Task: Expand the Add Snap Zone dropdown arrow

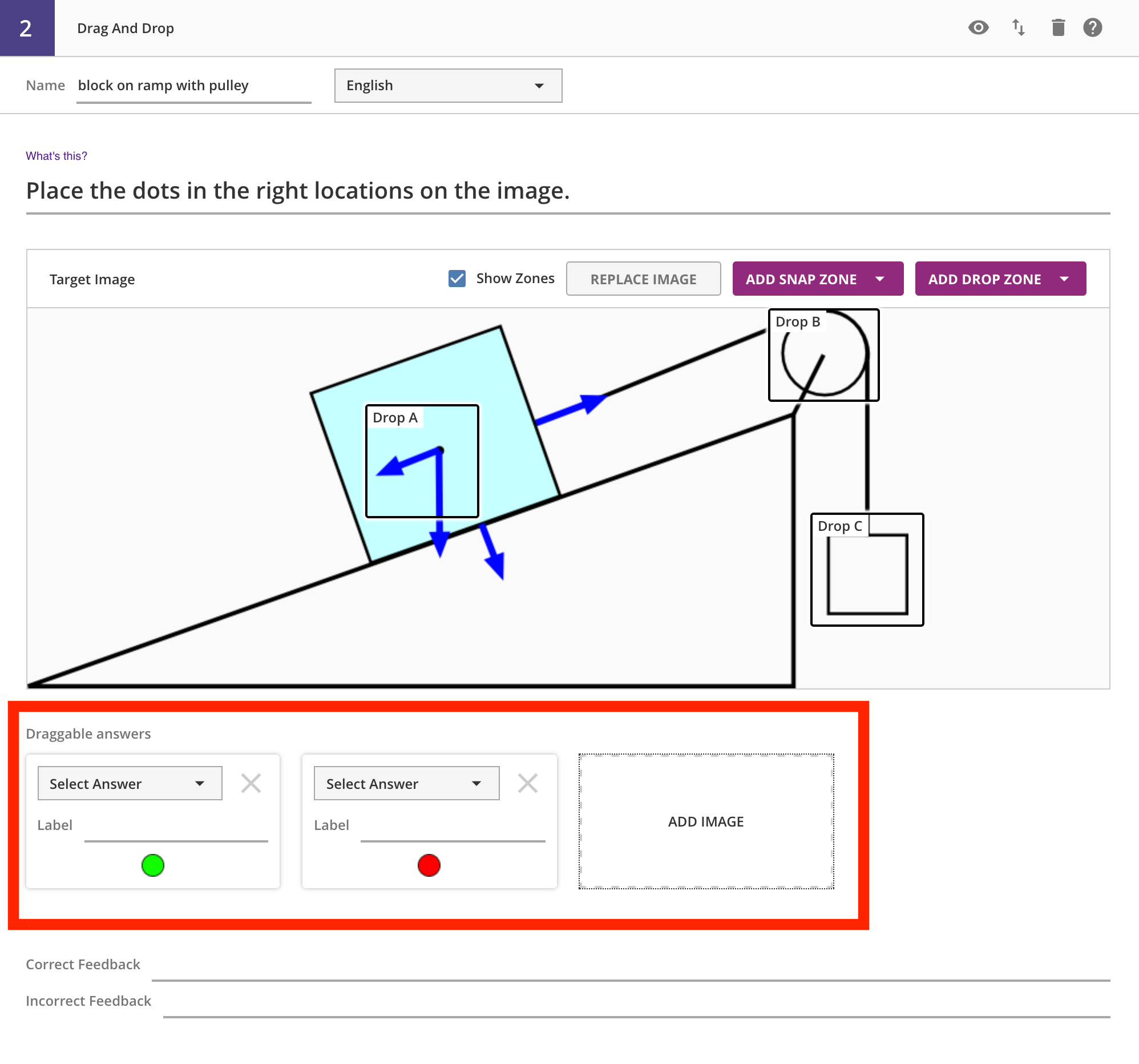Action: pyautogui.click(x=879, y=279)
